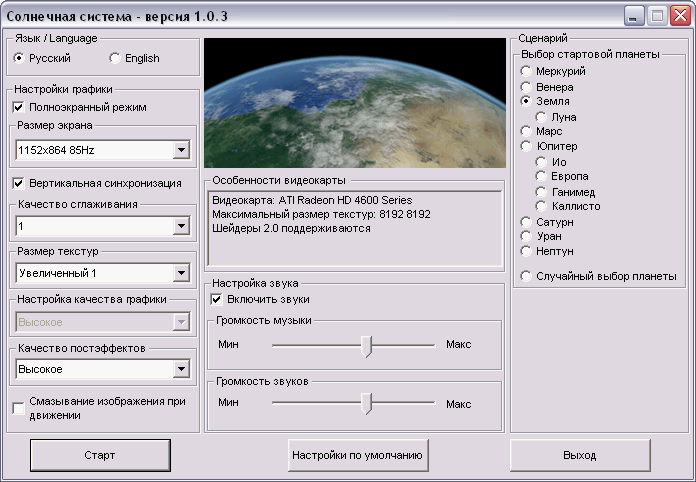Click the Шейдеры 2.0 поддерживаются line
Screen dimensions: 696x482
(x=291, y=229)
